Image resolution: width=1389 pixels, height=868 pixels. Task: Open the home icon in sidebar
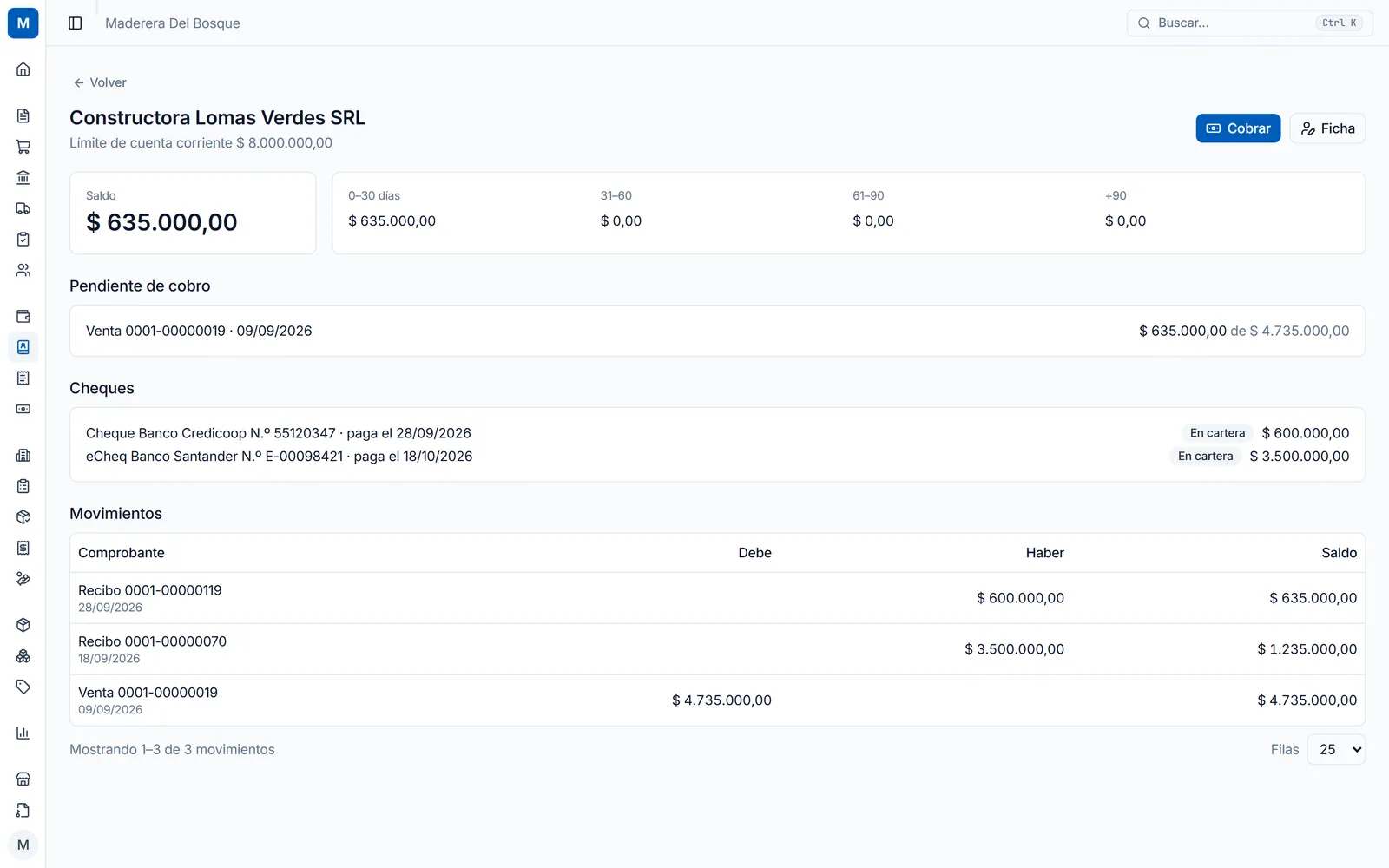pos(23,69)
